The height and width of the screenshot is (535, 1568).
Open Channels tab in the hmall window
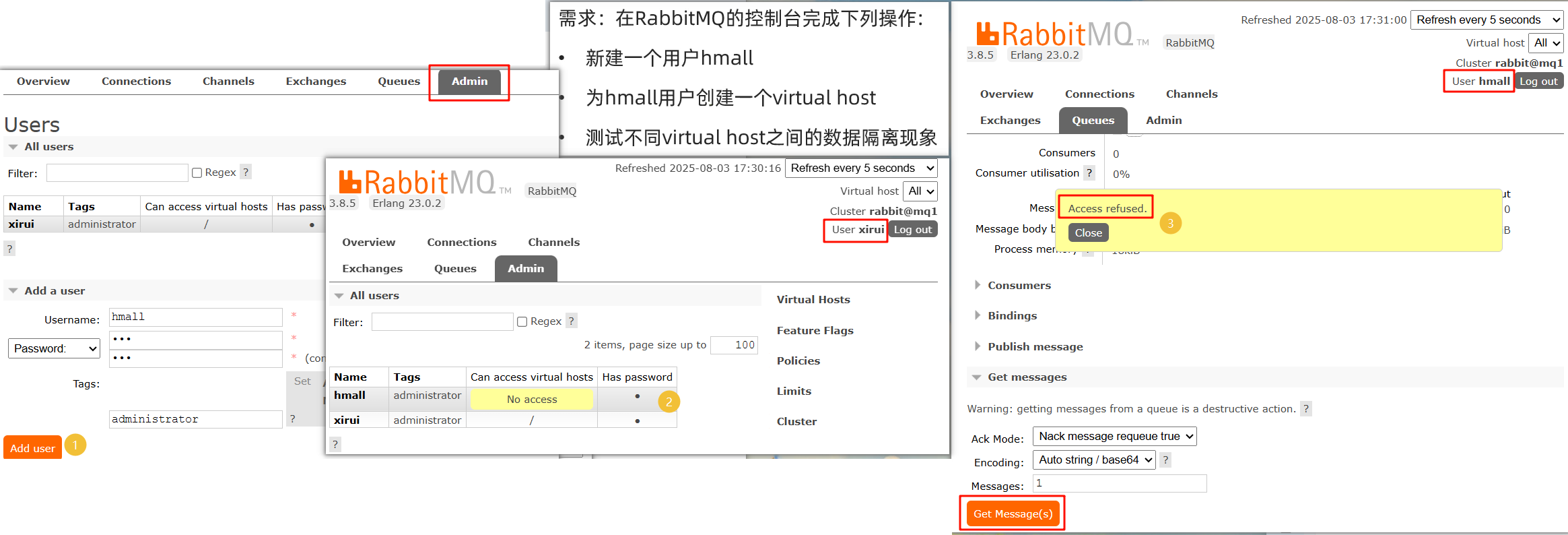1192,94
